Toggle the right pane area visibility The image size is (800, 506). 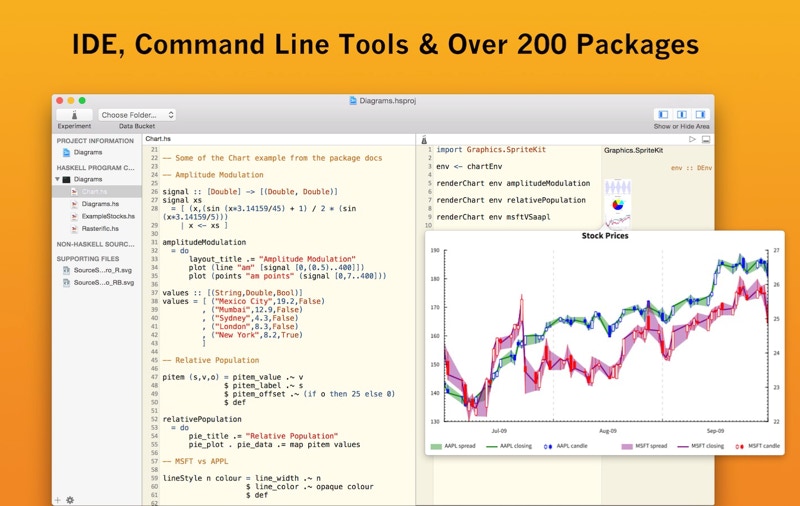(701, 115)
